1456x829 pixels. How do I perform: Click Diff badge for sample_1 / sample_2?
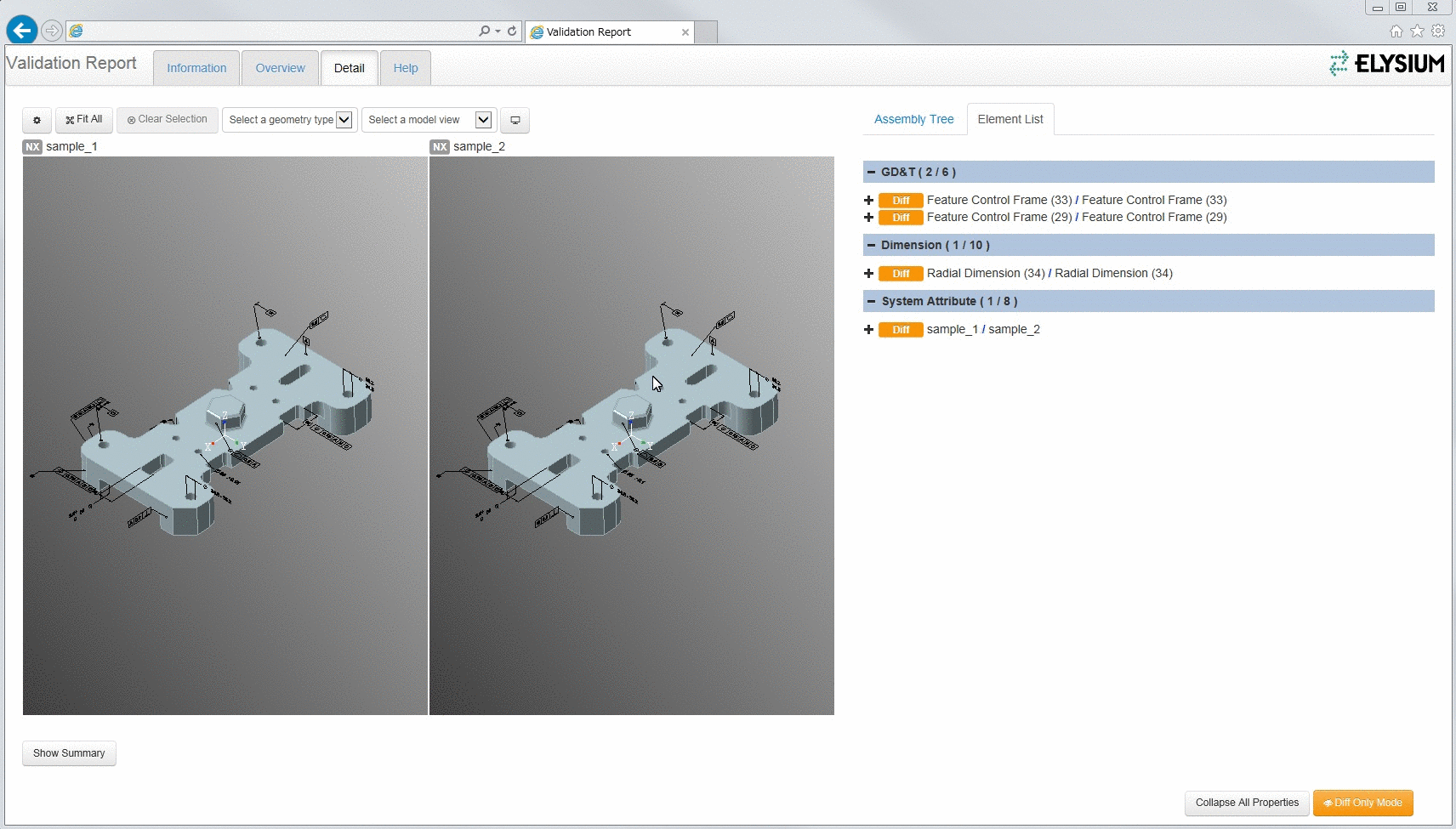(901, 330)
